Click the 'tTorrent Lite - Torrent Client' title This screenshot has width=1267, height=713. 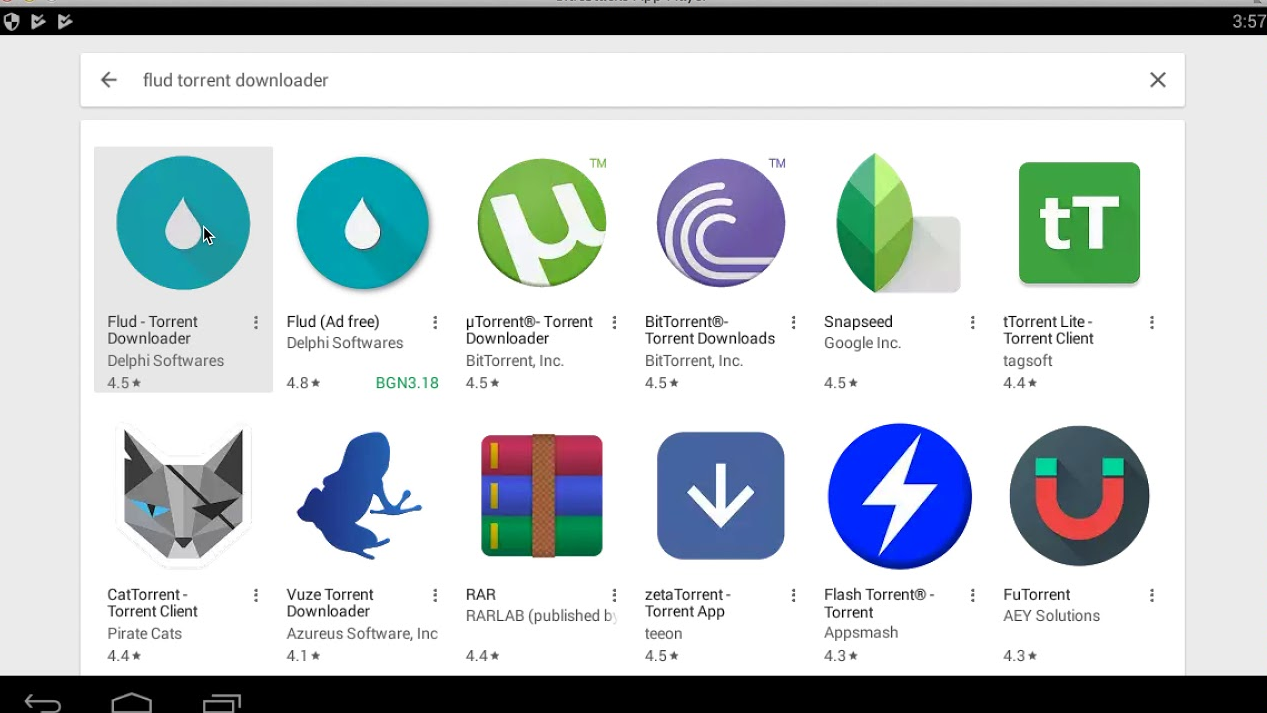[1048, 330]
